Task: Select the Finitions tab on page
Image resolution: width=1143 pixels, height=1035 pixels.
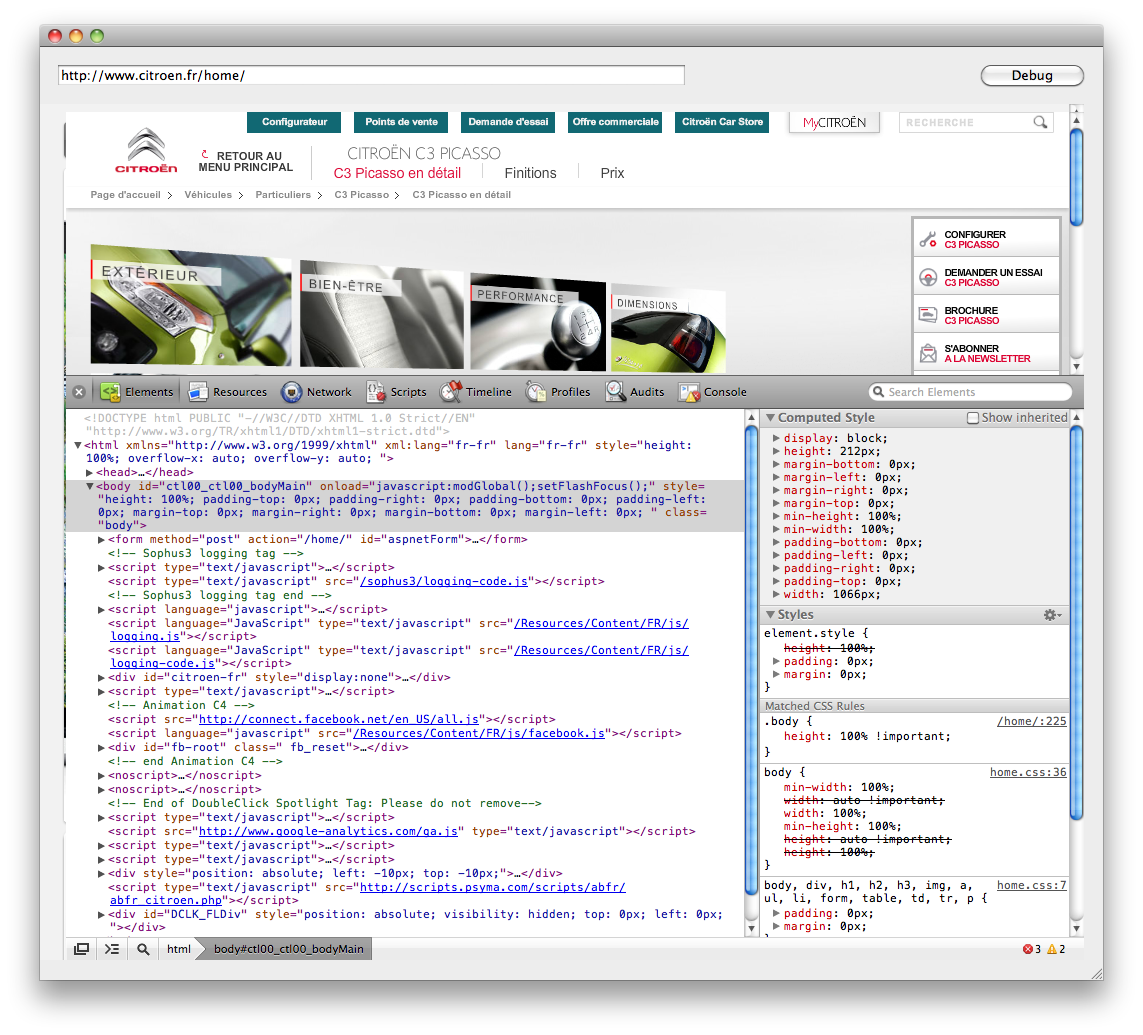Action: (x=530, y=173)
